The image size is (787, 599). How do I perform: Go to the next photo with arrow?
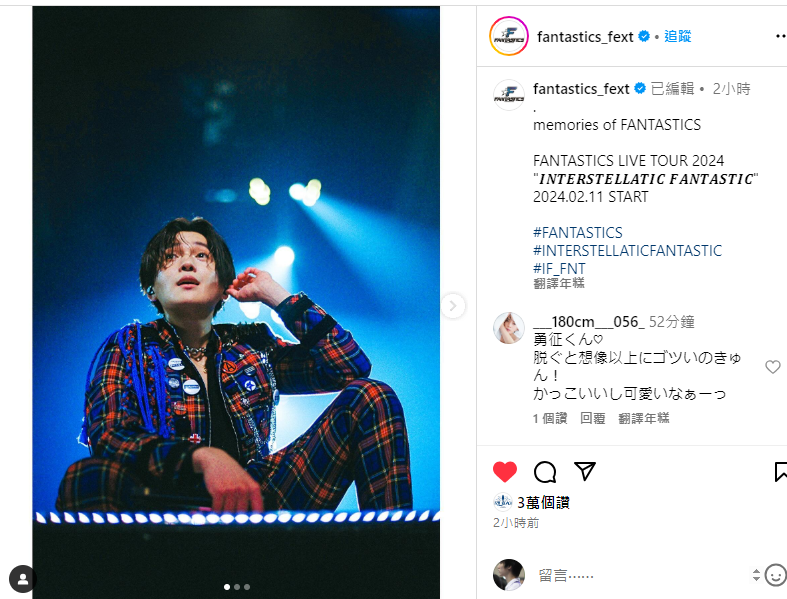pos(453,305)
